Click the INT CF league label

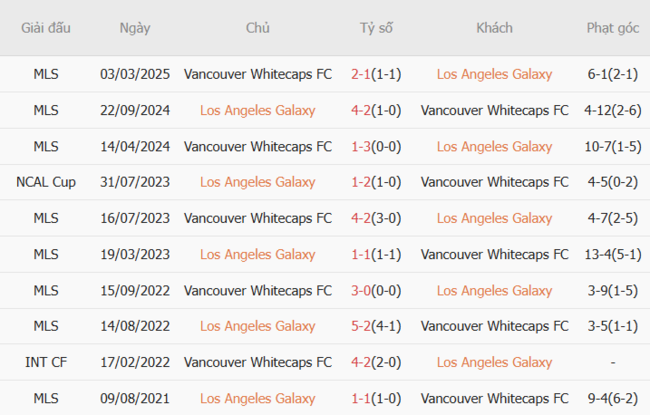[45, 362]
